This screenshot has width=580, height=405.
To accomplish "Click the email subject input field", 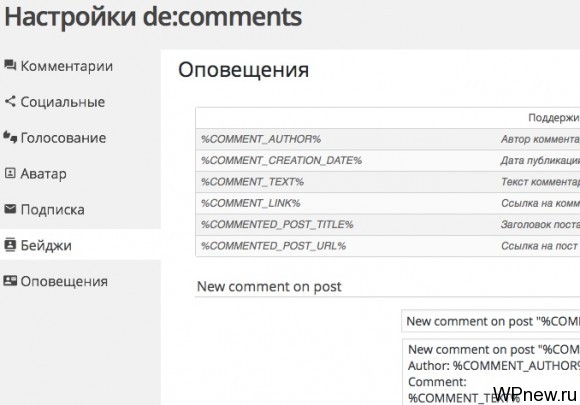I will pyautogui.click(x=490, y=321).
